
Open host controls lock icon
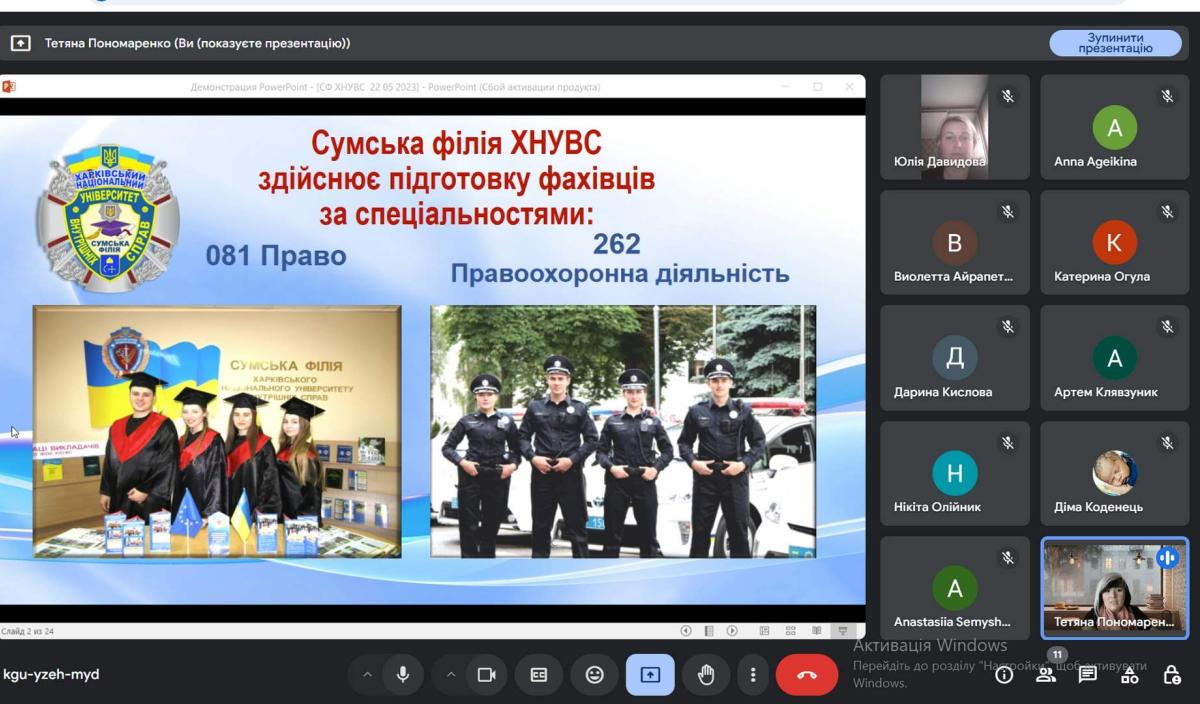coord(1171,675)
